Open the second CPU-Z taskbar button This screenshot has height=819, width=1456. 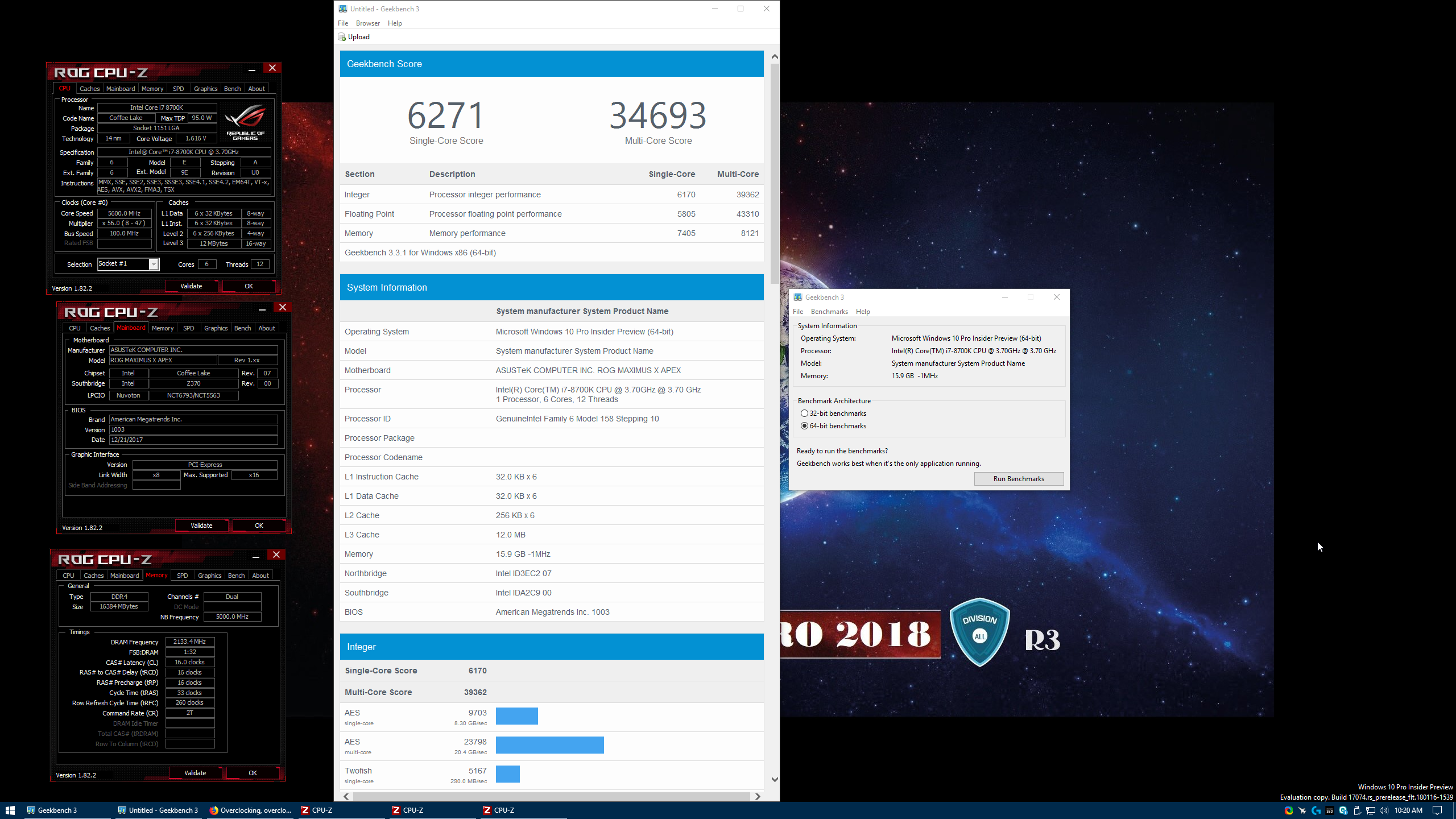(x=432, y=810)
